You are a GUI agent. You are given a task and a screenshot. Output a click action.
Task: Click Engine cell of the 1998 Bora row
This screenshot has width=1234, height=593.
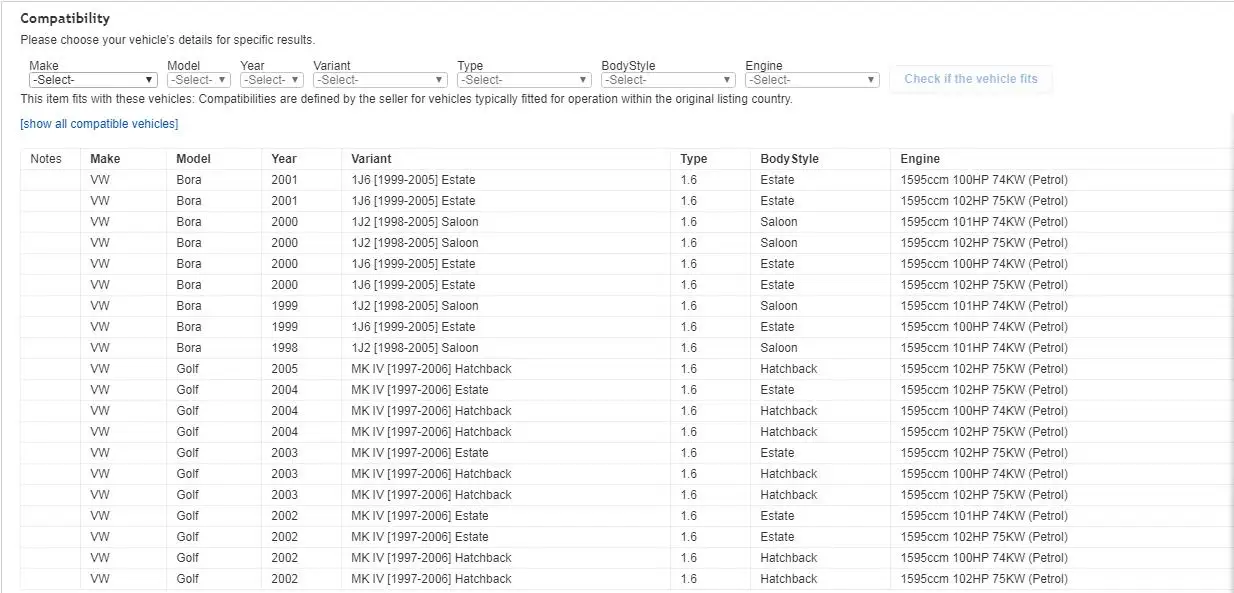1062,348
